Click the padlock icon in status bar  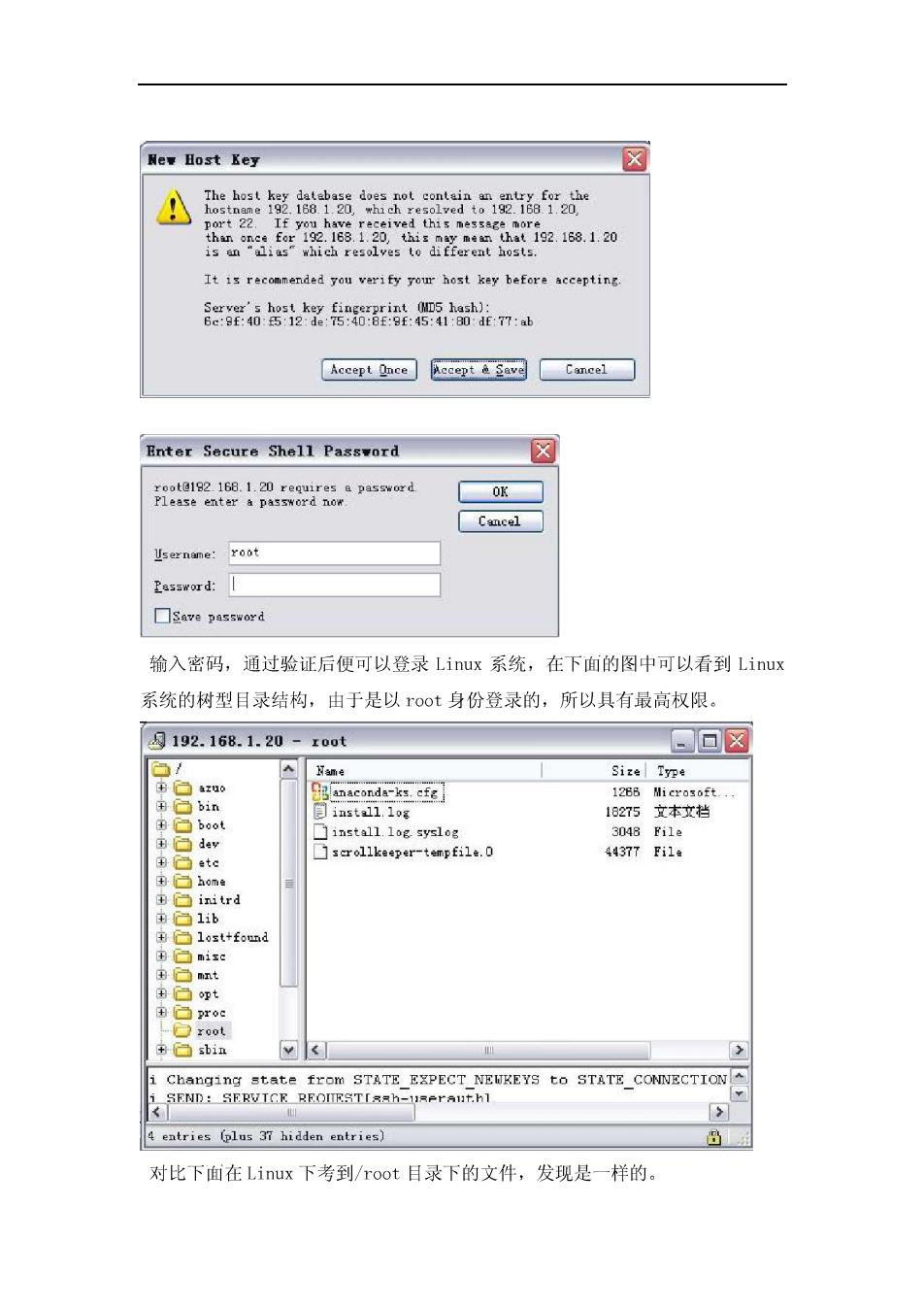(x=713, y=1137)
